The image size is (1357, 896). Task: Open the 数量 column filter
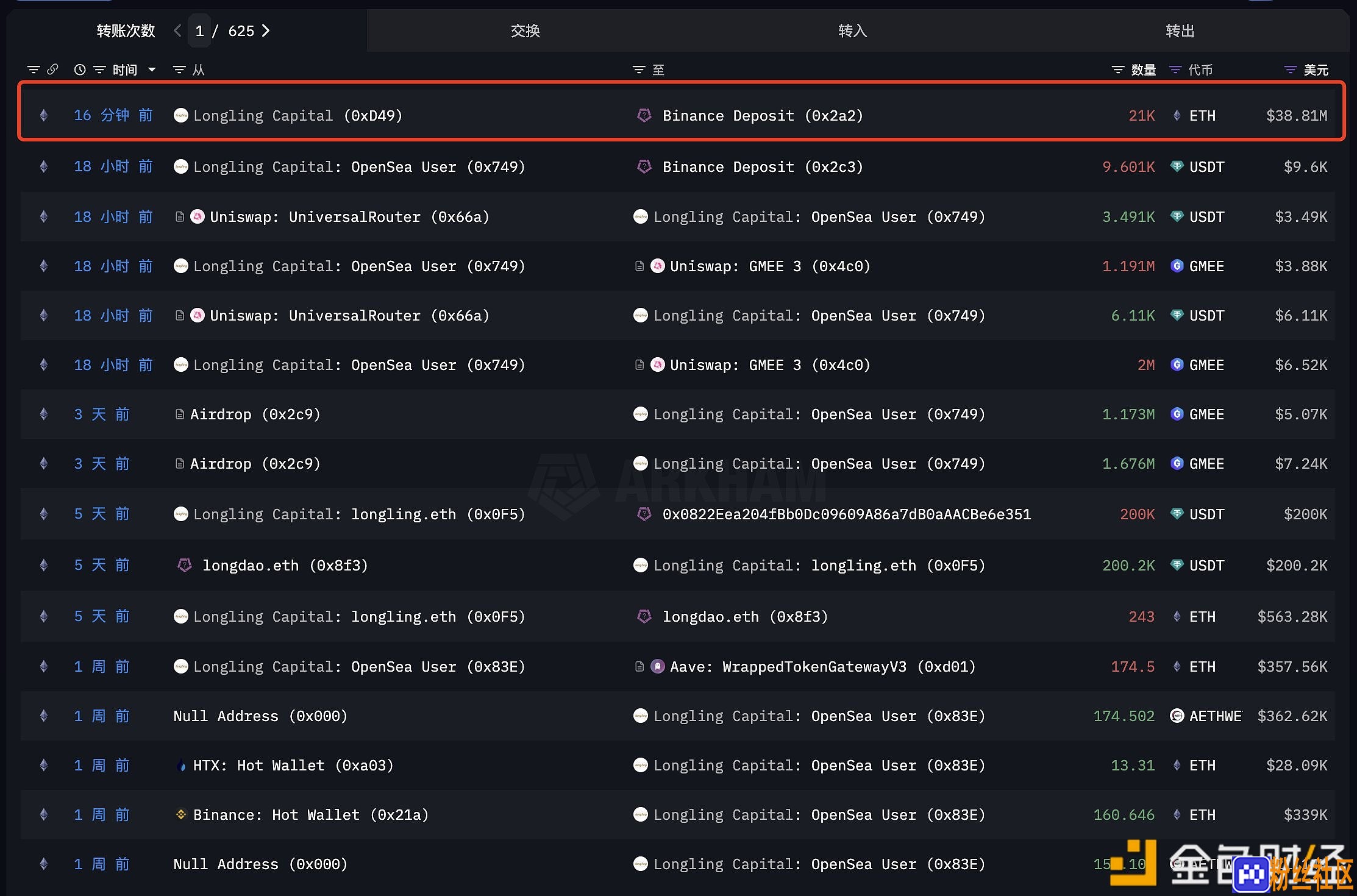[1118, 69]
